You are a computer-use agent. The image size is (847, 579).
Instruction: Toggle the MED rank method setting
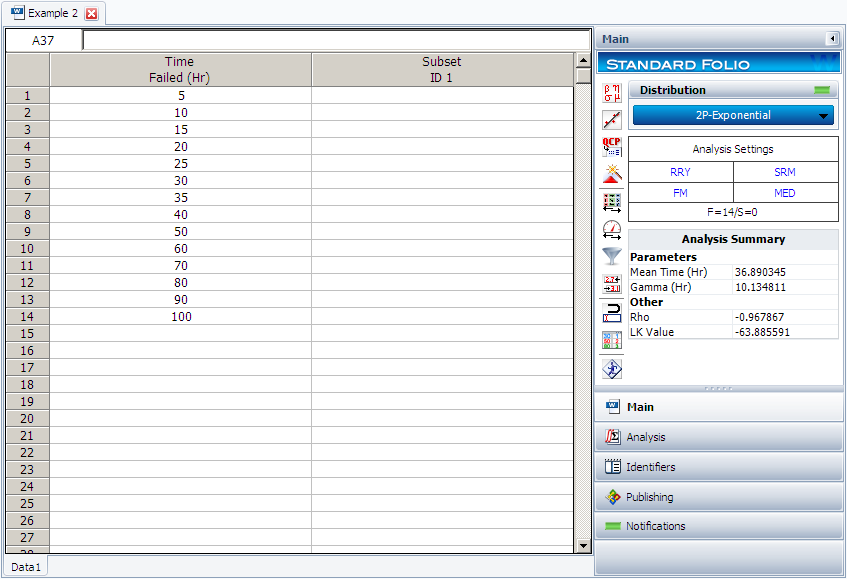pyautogui.click(x=785, y=193)
